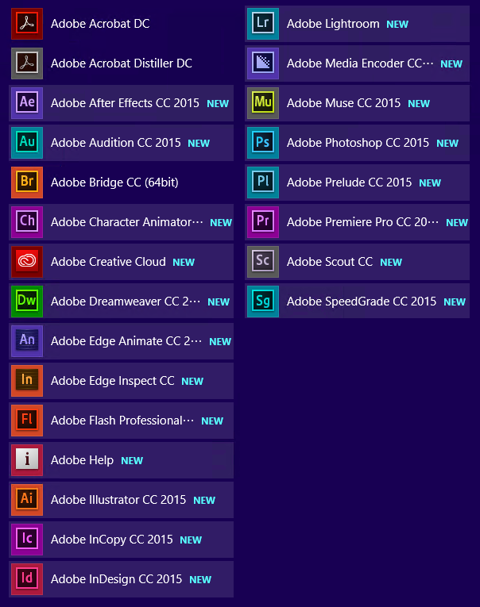Click the Media Encoder icon
The width and height of the screenshot is (480, 607).
pos(263,63)
